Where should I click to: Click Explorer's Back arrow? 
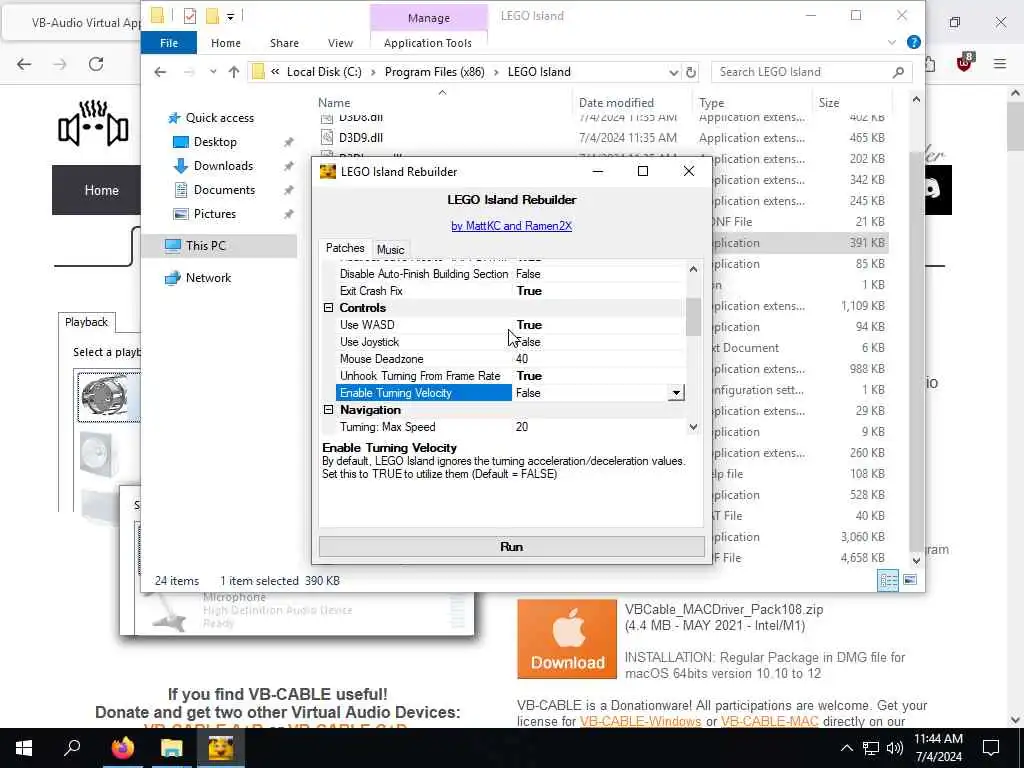pyautogui.click(x=160, y=72)
